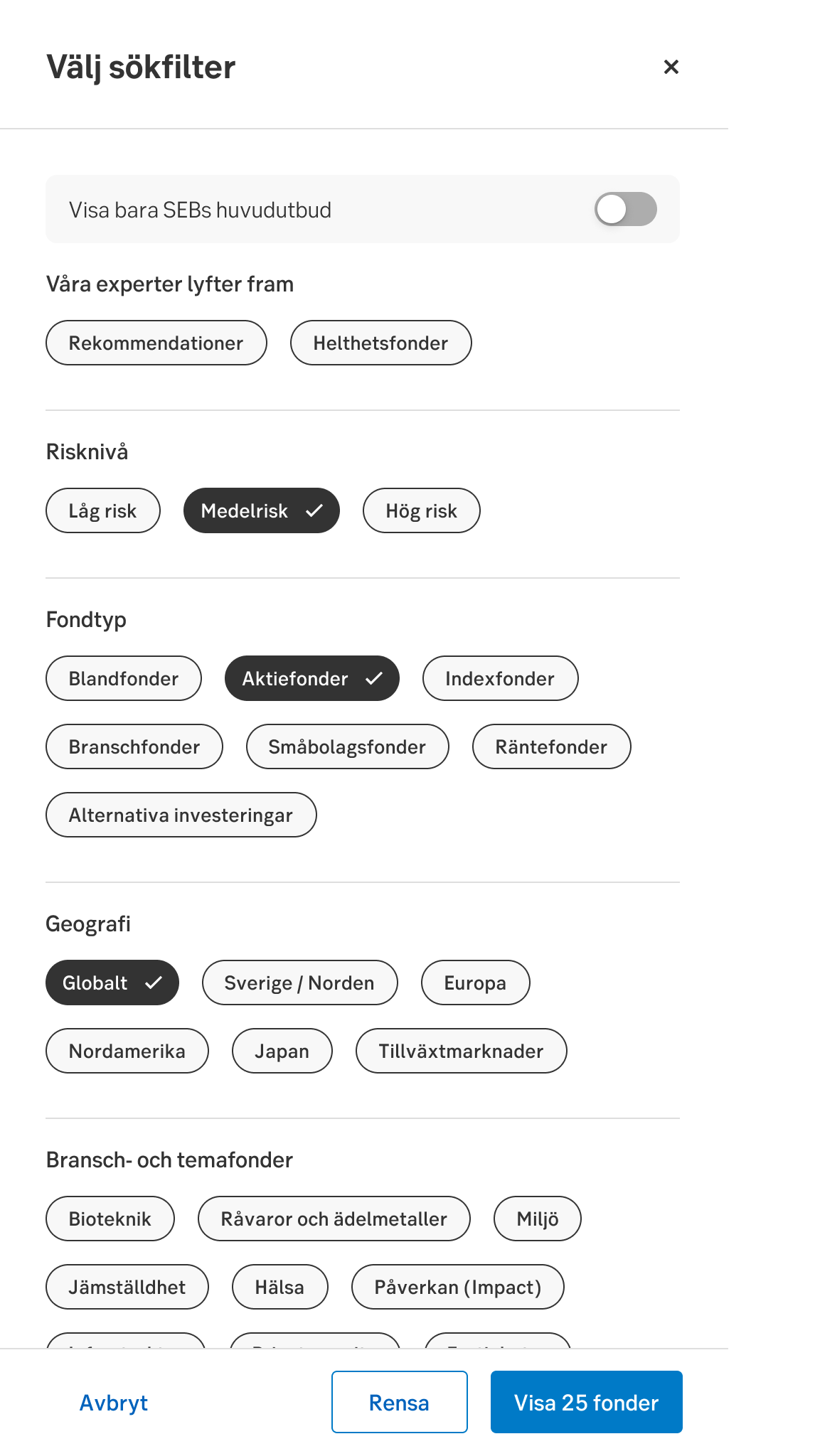815x1456 pixels.
Task: Choose the Småbolagsfonder chip
Action: point(347,746)
